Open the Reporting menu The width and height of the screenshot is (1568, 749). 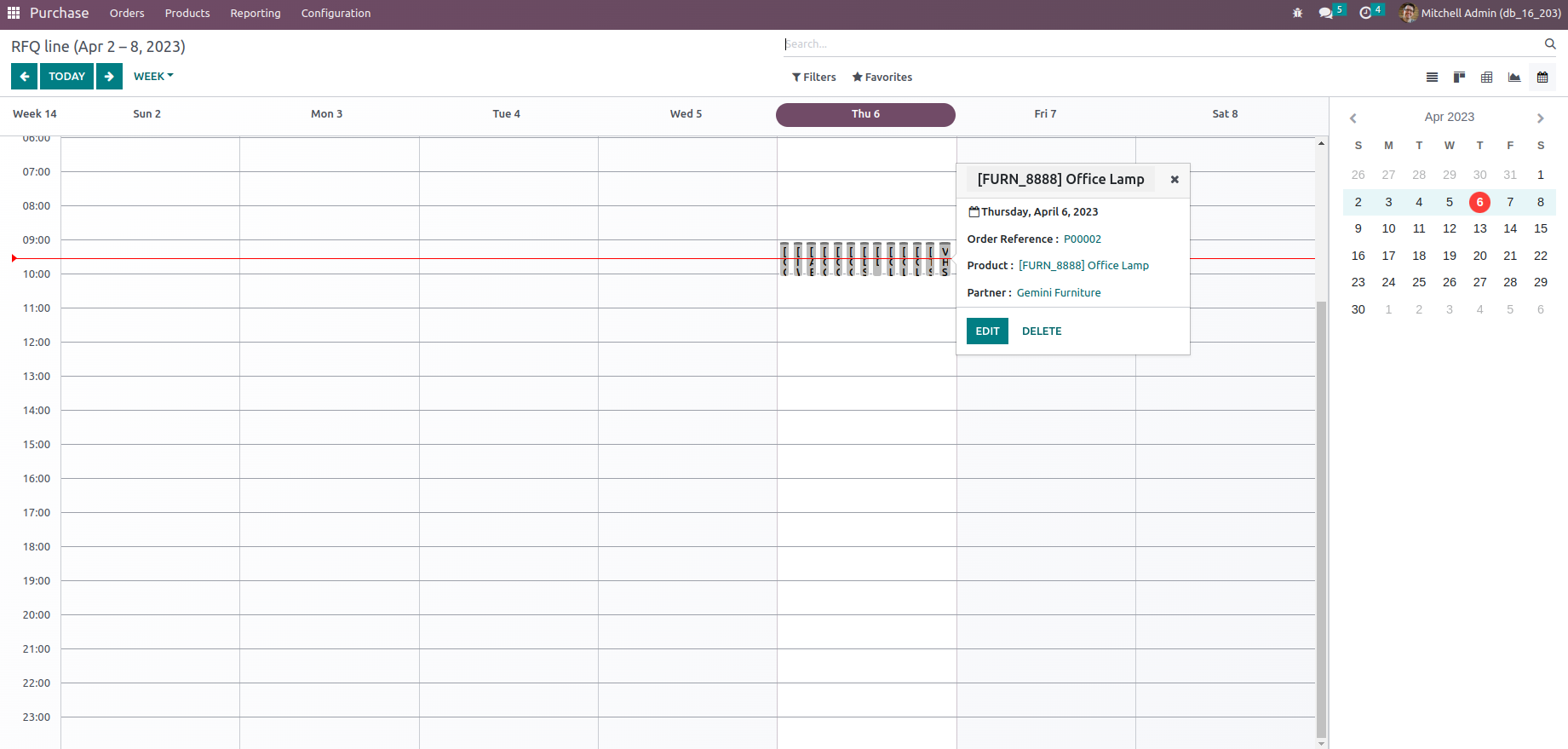[255, 14]
